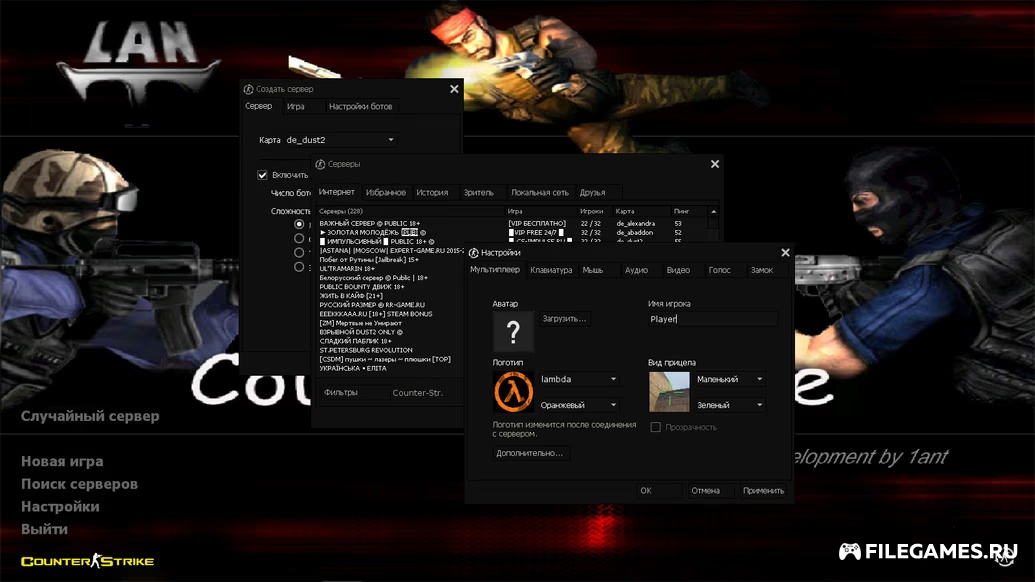Click the Загрузить... avatar button
Screen dimensions: 1035x582
[564, 319]
